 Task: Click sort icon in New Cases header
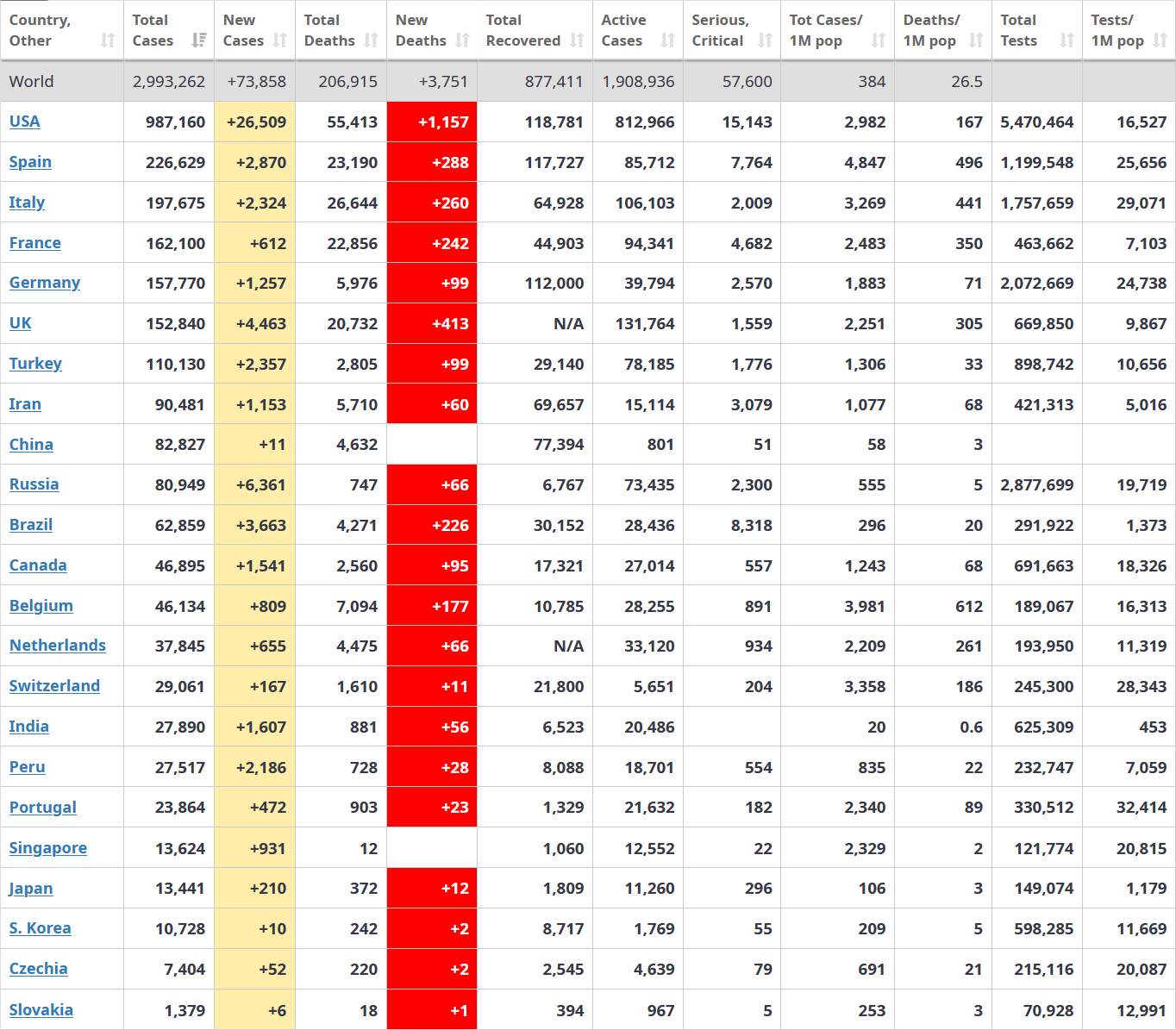[x=280, y=41]
